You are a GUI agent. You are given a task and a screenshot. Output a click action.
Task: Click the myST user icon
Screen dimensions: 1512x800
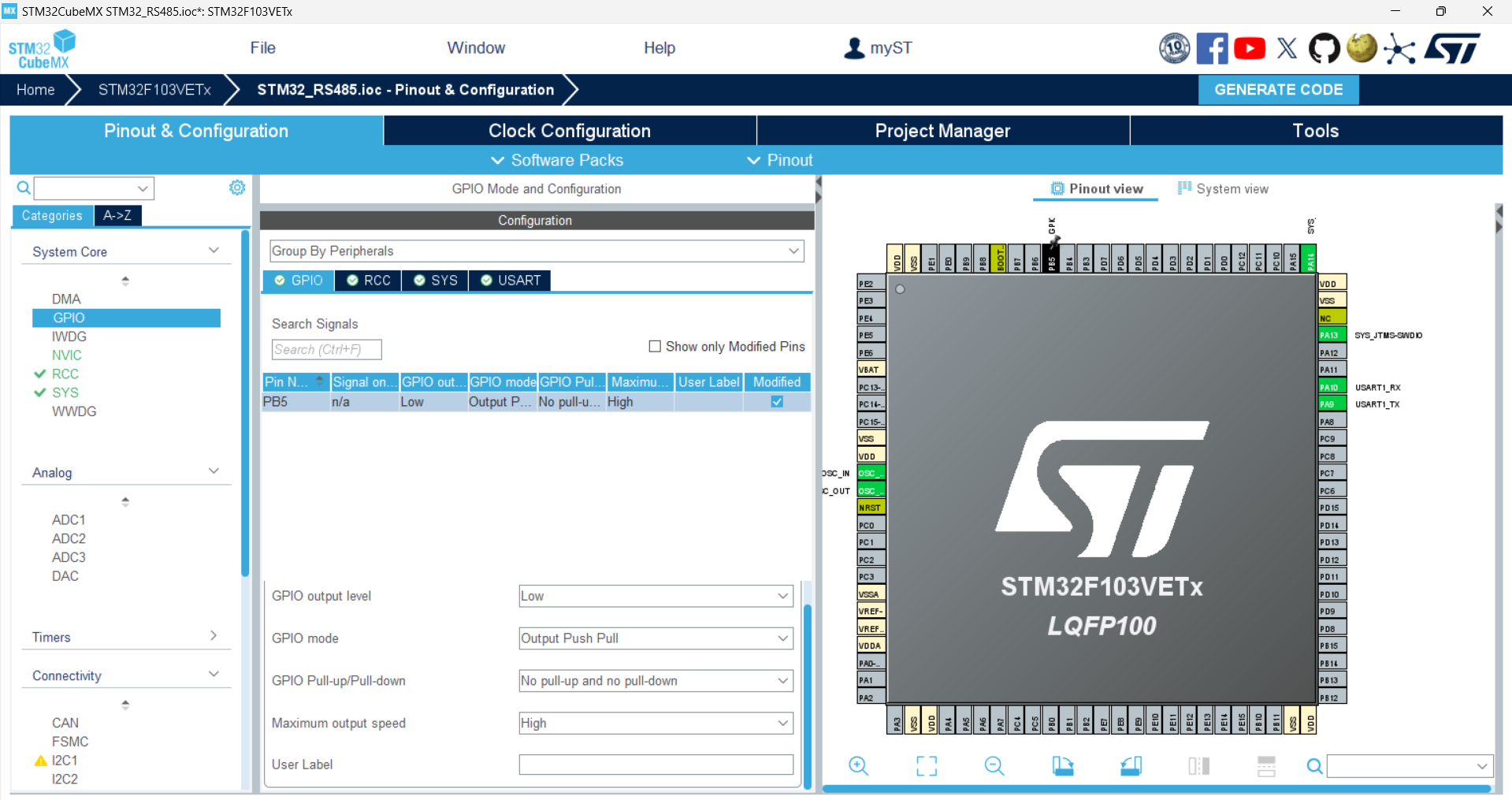pyautogui.click(x=854, y=48)
